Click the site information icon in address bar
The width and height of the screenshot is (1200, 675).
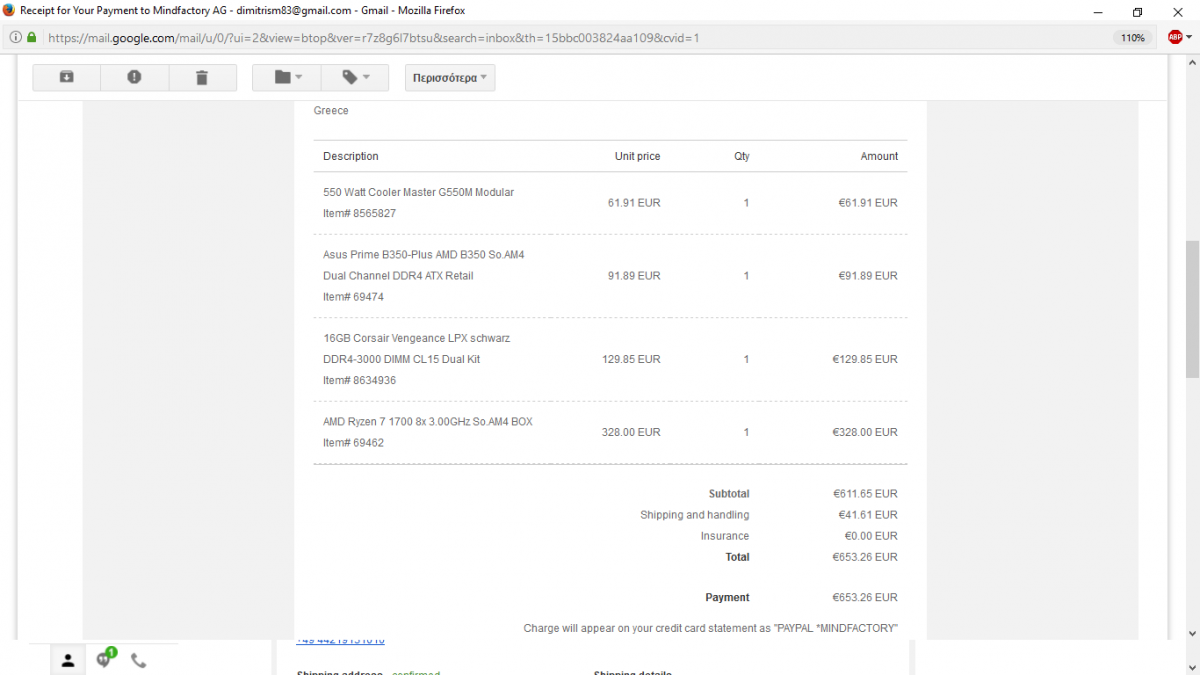[x=14, y=38]
